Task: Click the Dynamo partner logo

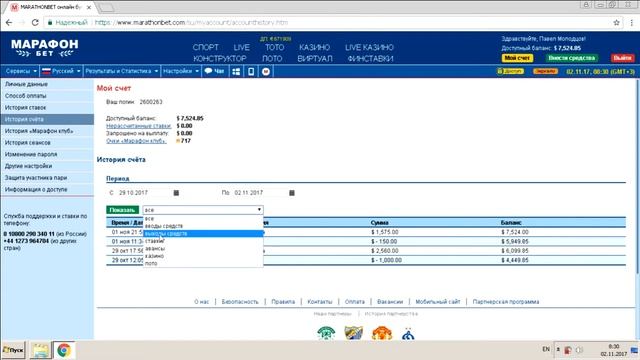Action: pos(408,334)
